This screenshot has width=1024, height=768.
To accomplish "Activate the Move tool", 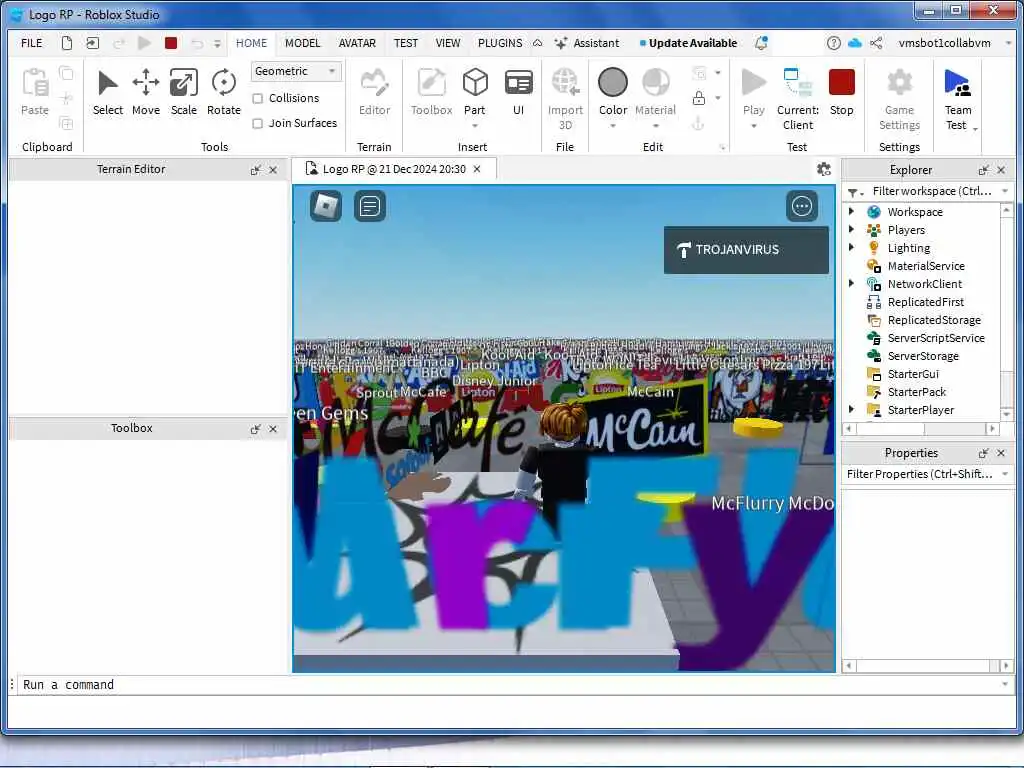I will tap(146, 93).
